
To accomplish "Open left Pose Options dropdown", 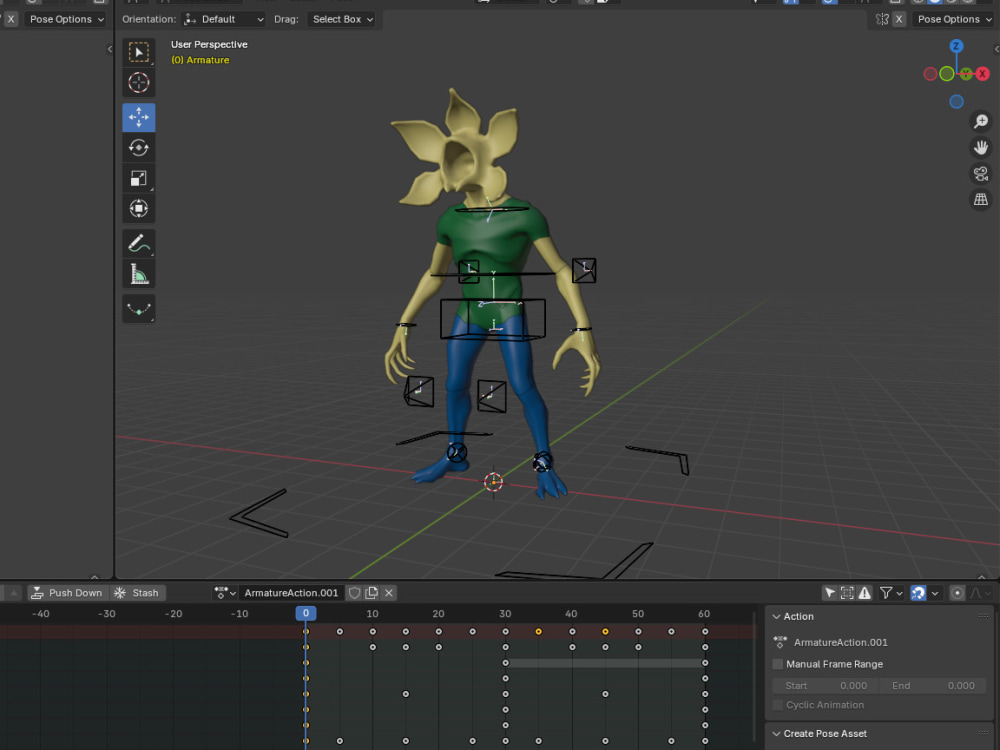I will tap(66, 19).
